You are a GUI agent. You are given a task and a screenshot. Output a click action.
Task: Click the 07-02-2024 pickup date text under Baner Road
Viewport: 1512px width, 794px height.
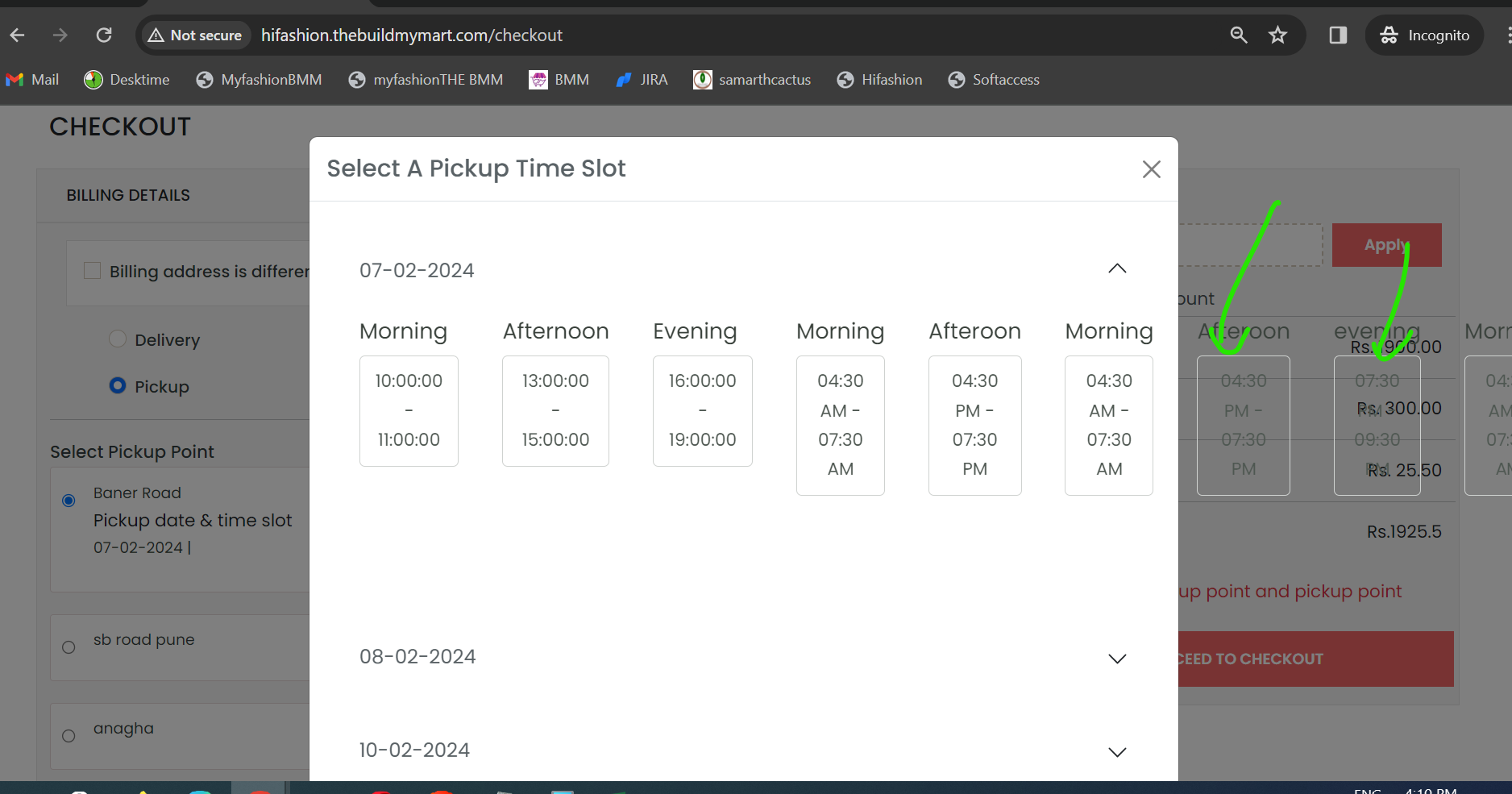(x=138, y=547)
